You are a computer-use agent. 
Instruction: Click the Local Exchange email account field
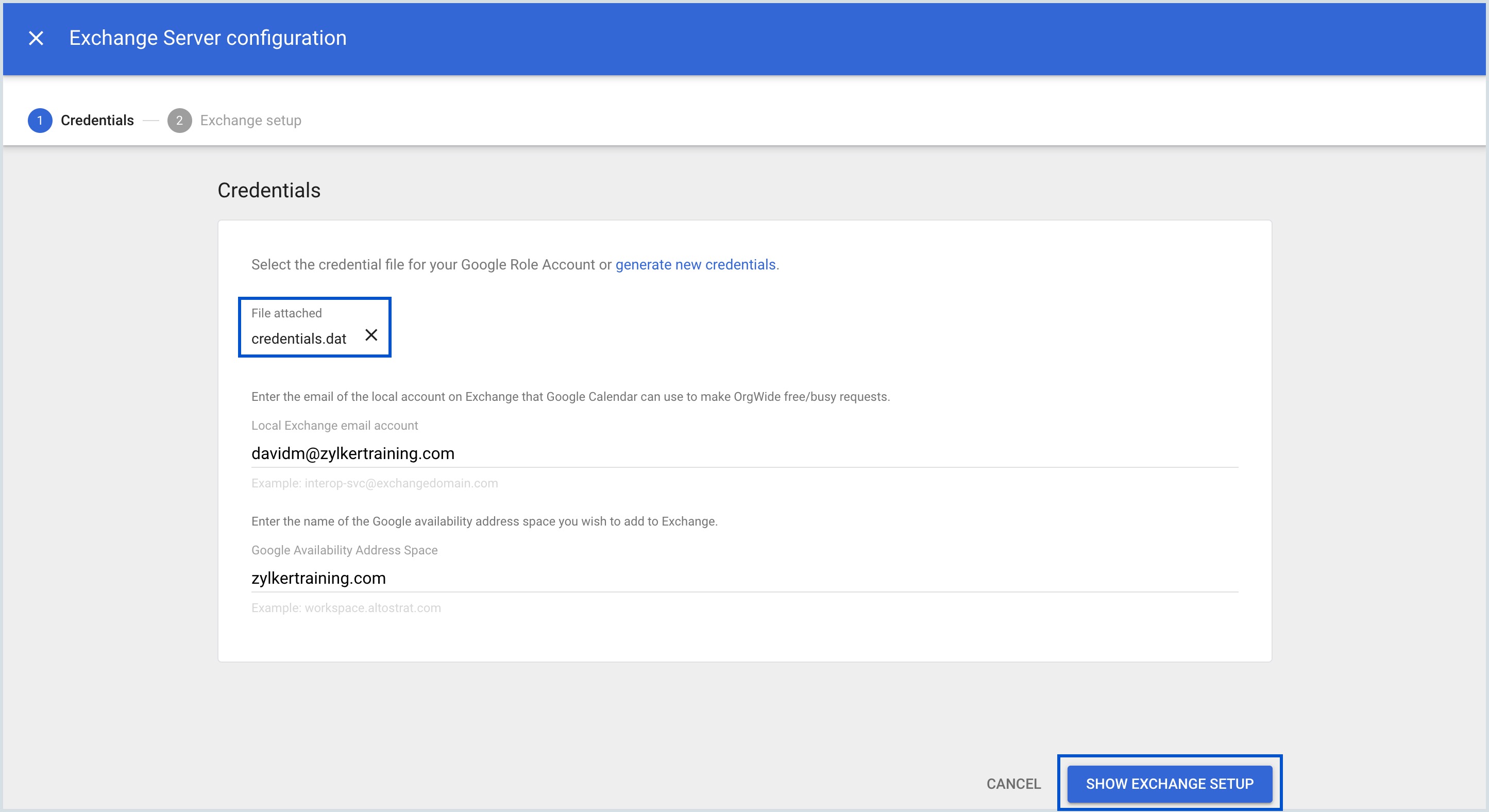744,454
